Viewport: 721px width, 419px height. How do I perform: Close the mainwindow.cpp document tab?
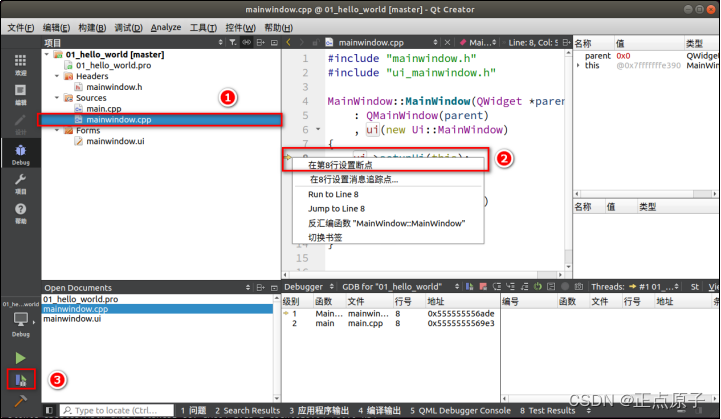point(447,42)
